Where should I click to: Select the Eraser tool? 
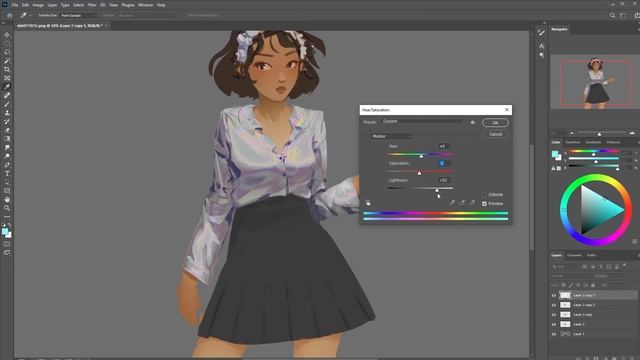pyautogui.click(x=7, y=130)
